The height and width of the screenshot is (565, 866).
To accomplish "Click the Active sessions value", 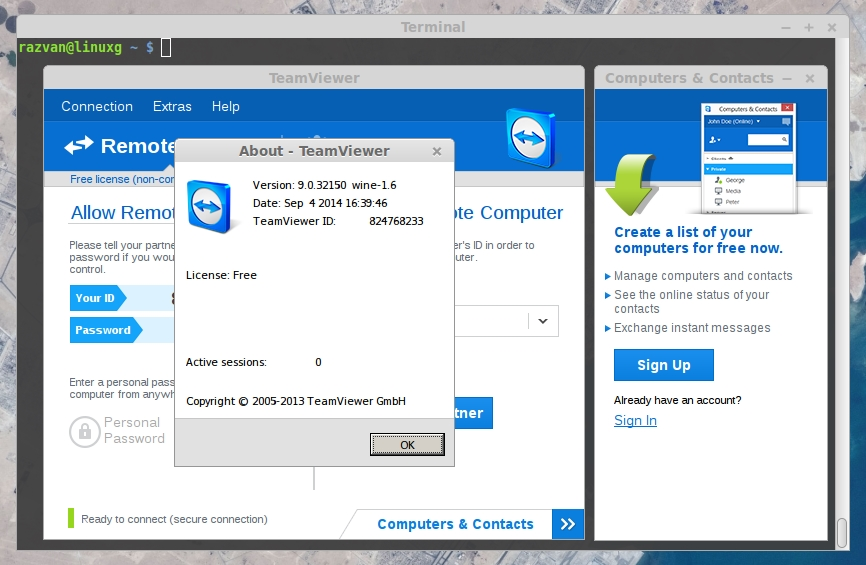I will (318, 362).
